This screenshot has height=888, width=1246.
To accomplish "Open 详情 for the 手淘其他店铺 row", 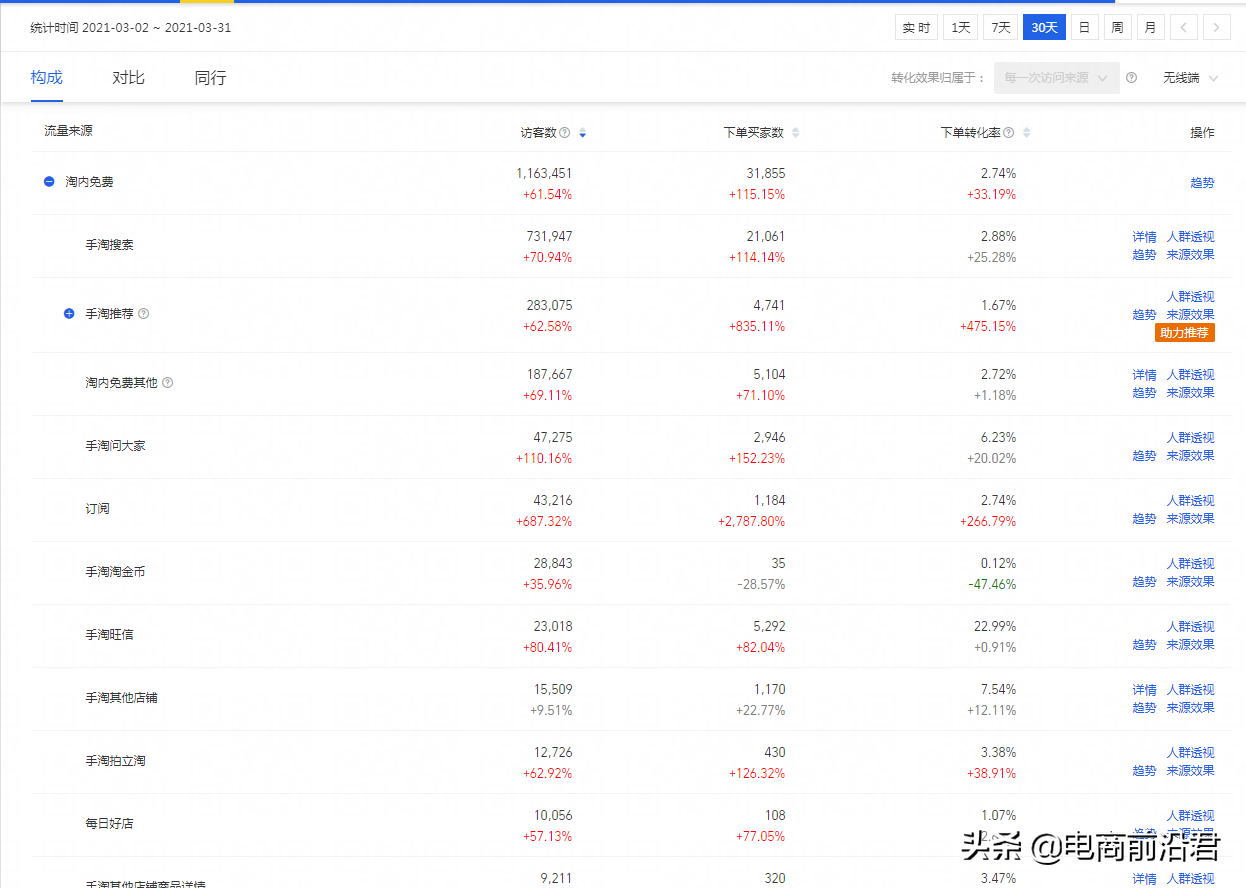I will point(1144,690).
